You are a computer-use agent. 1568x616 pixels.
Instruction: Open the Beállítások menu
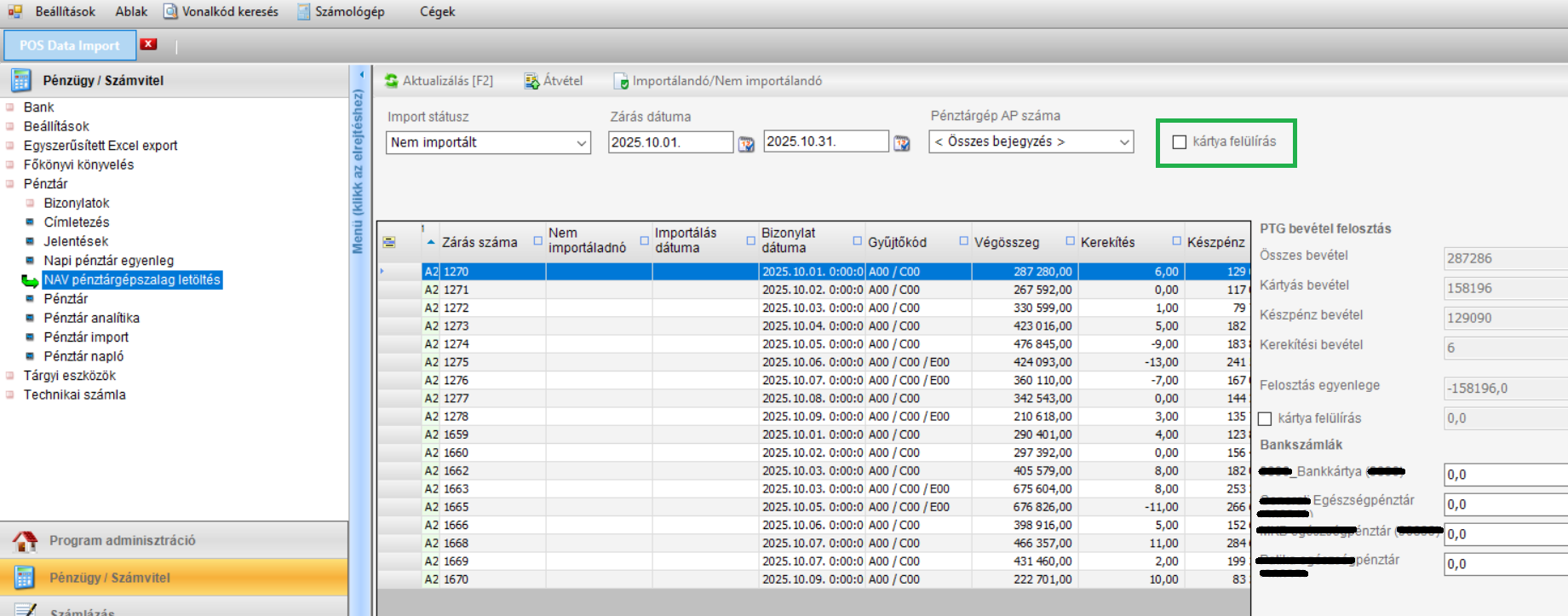(x=65, y=12)
